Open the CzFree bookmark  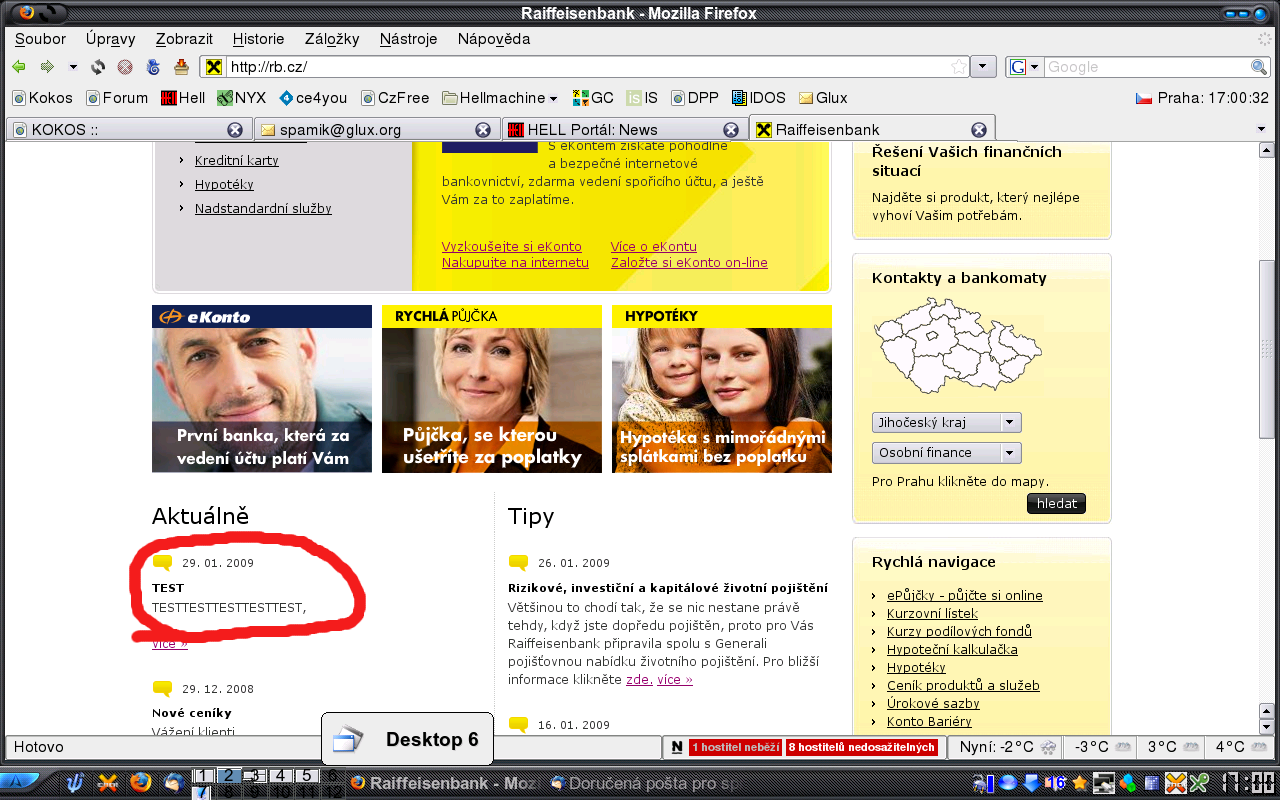394,98
